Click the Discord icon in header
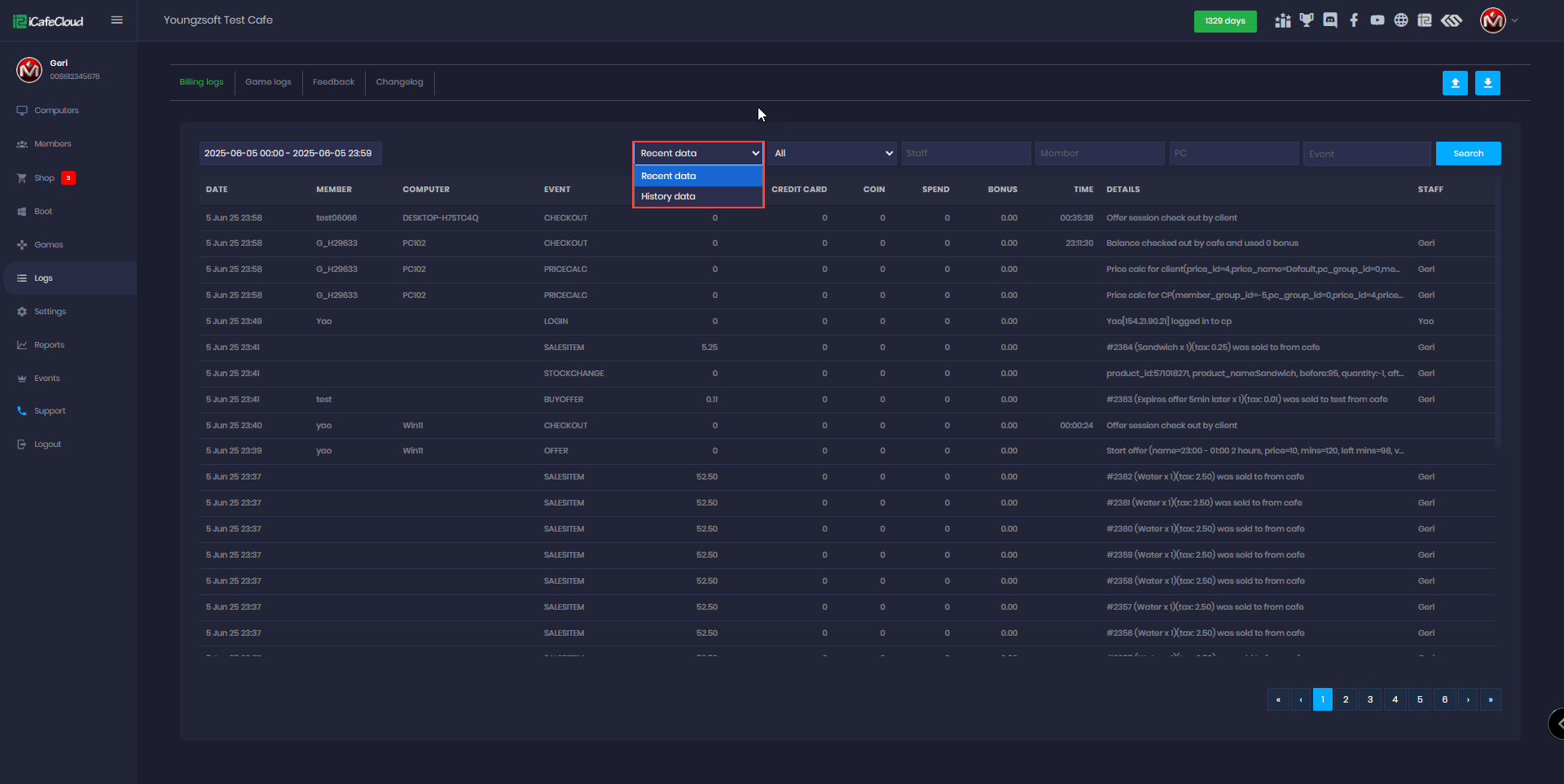Screen dimensions: 1564x784 [1330, 20]
